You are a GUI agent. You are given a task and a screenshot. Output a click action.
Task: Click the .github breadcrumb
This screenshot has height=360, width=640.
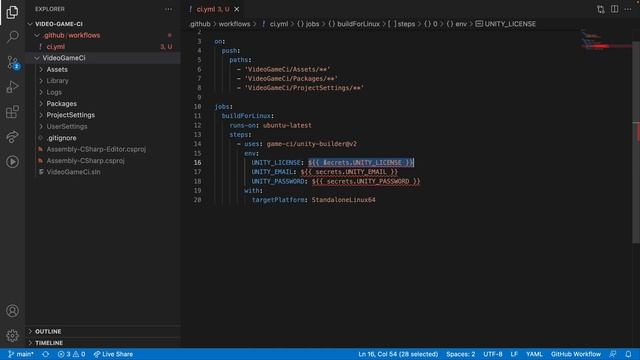(200, 24)
